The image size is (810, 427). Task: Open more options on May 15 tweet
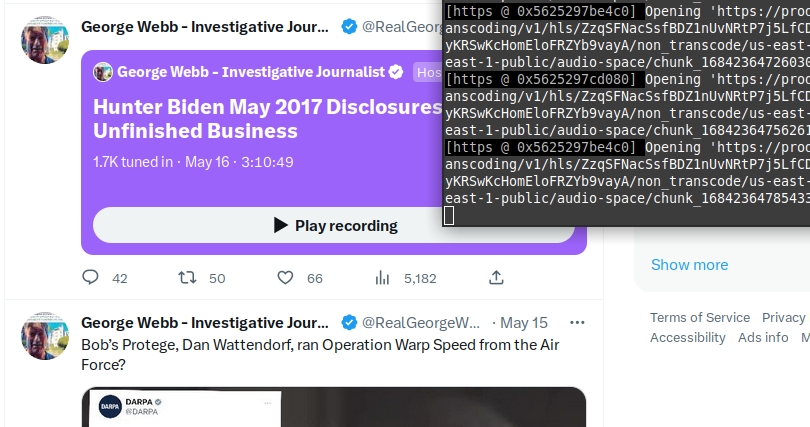(x=577, y=323)
